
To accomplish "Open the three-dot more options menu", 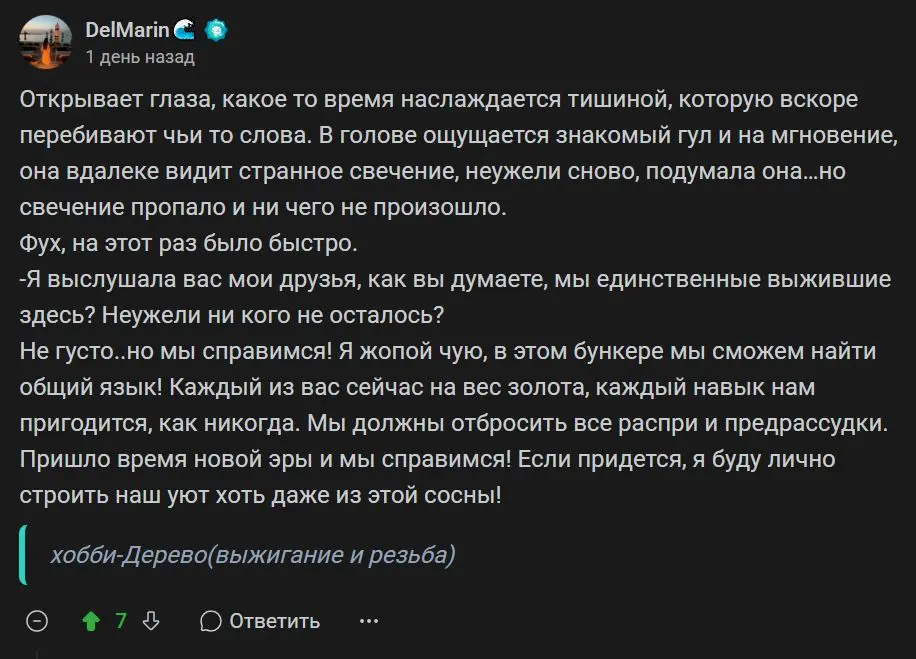I will 369,621.
